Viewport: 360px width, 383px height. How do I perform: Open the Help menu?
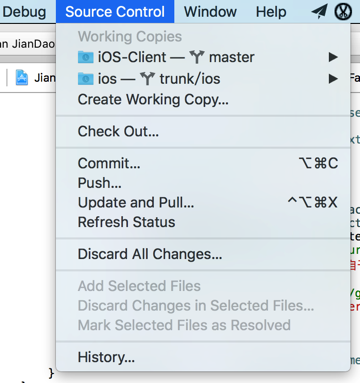point(271,12)
